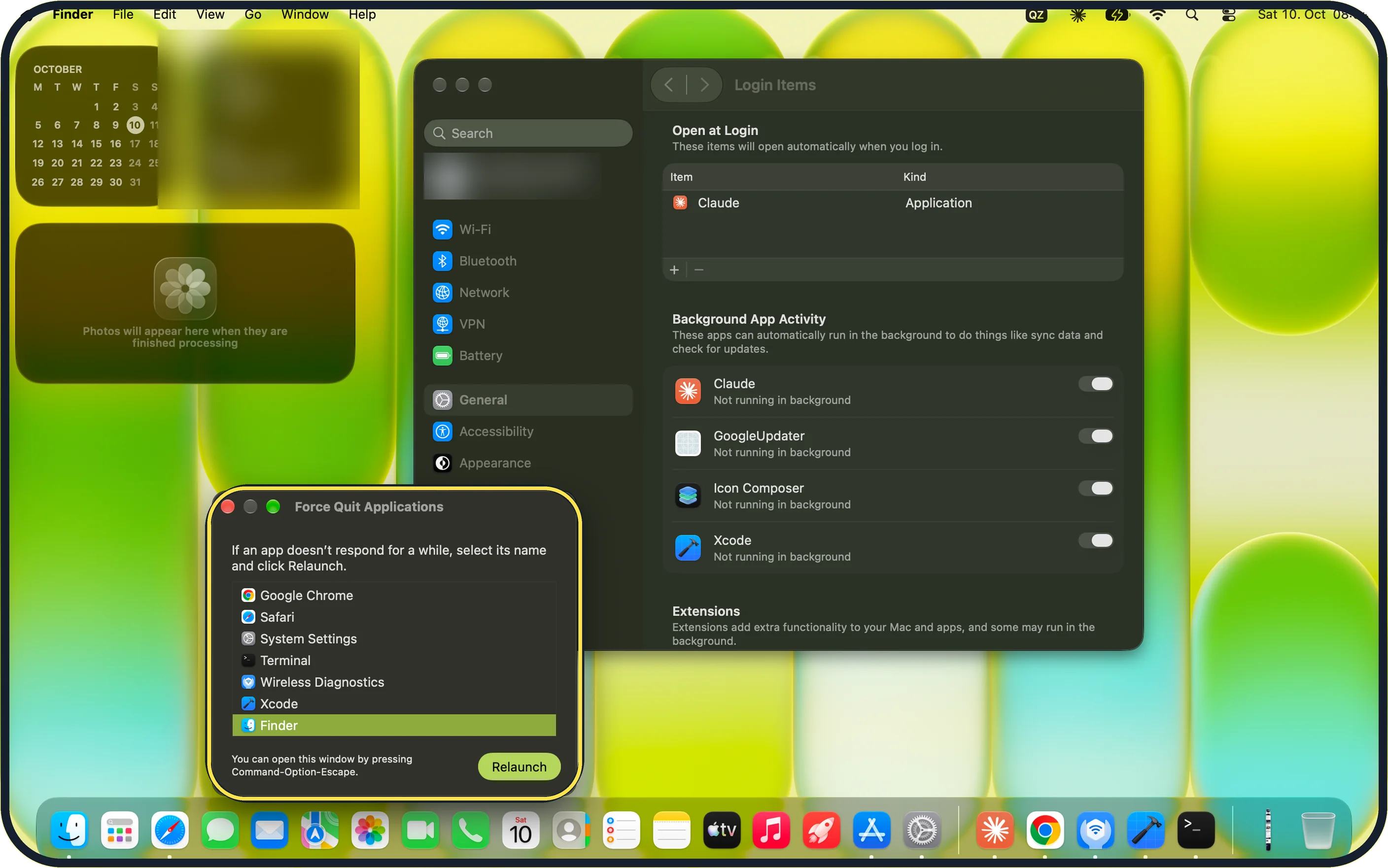The width and height of the screenshot is (1388, 868).
Task: Select Accessibility in Settings sidebar
Action: click(528, 432)
